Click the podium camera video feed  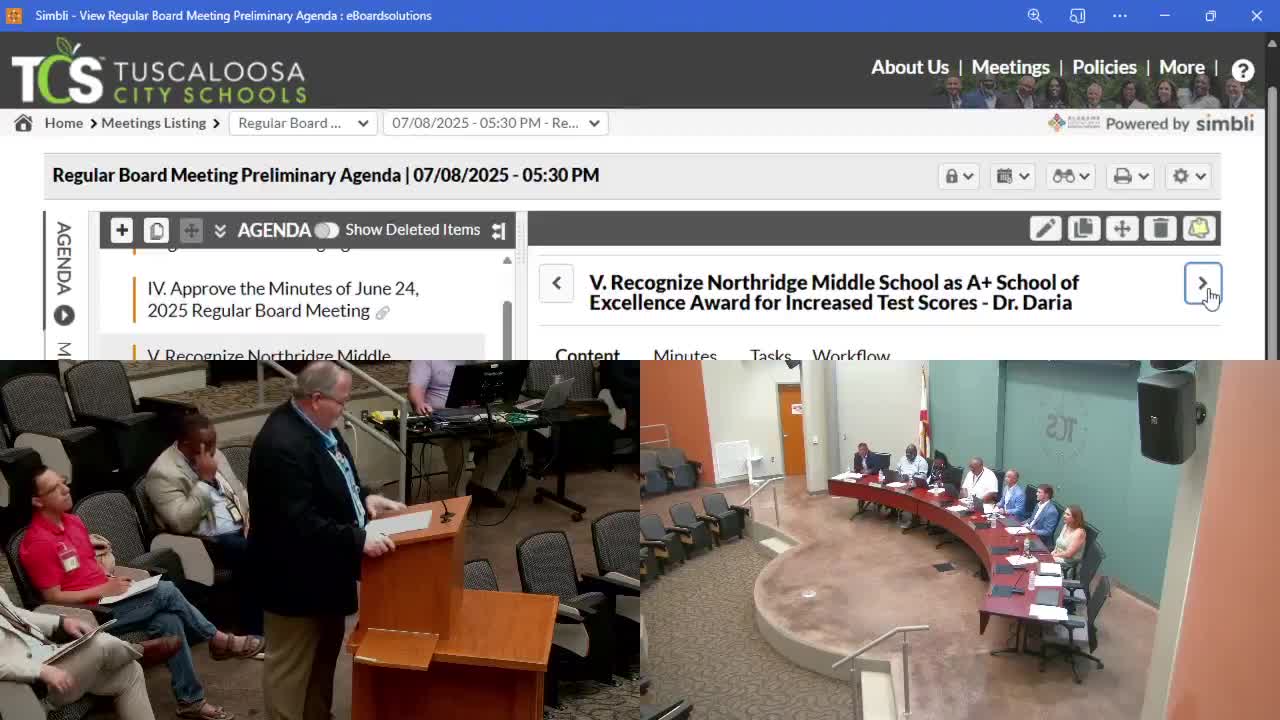320,540
